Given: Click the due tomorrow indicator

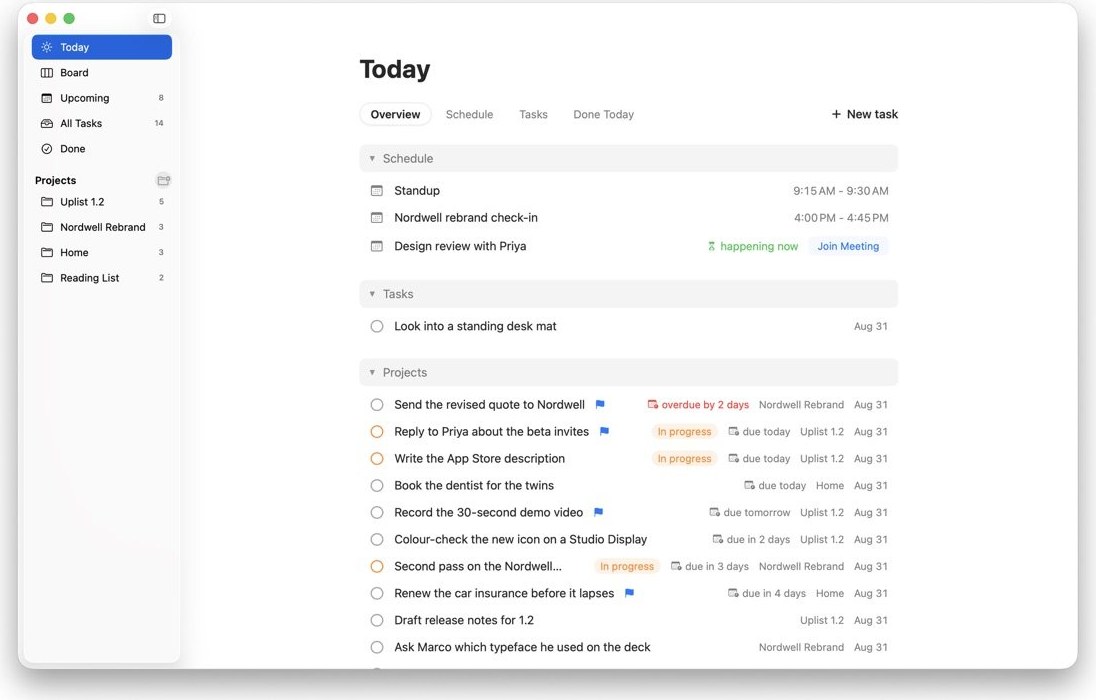Looking at the screenshot, I should click(x=749, y=513).
